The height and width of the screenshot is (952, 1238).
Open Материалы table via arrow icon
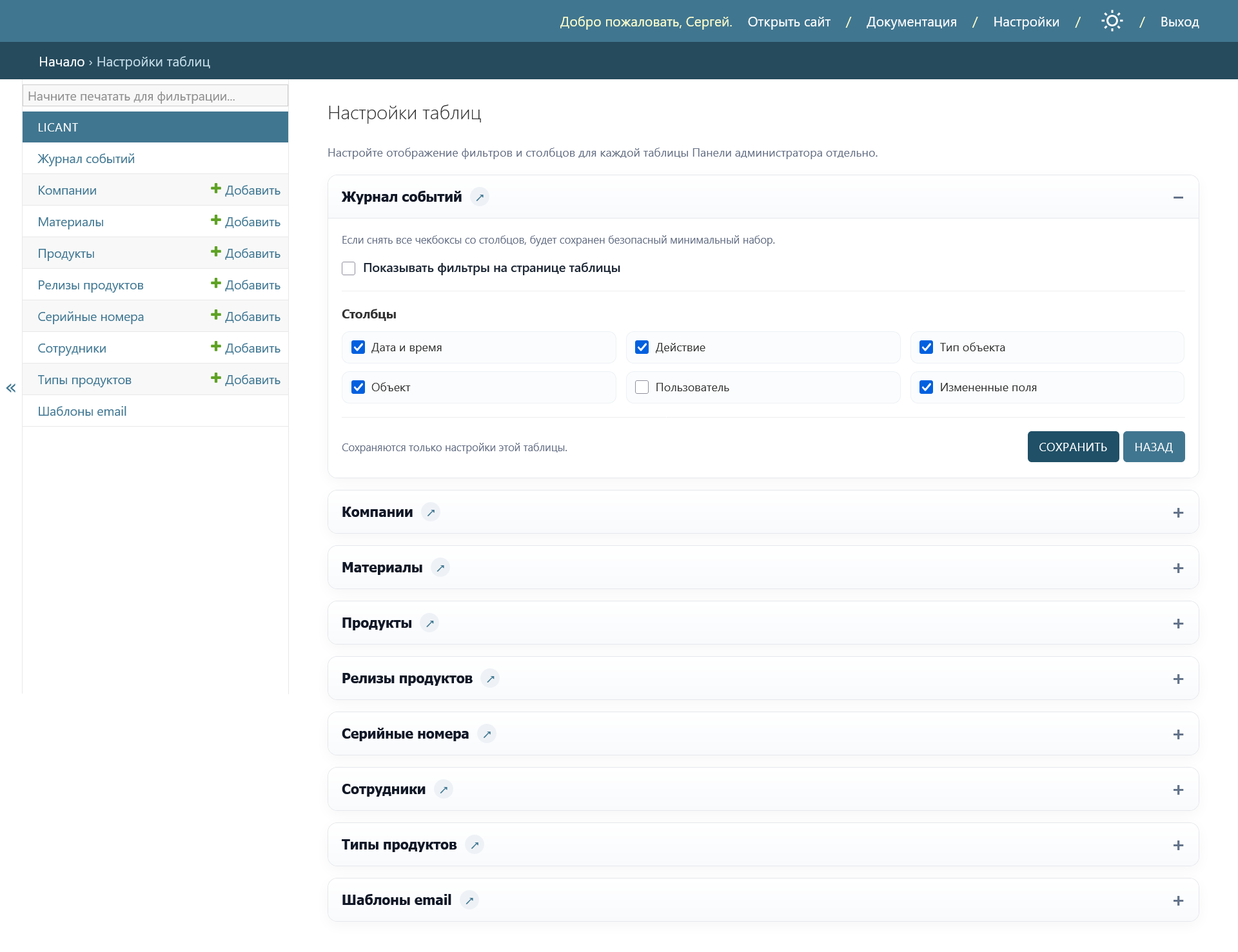(x=440, y=568)
